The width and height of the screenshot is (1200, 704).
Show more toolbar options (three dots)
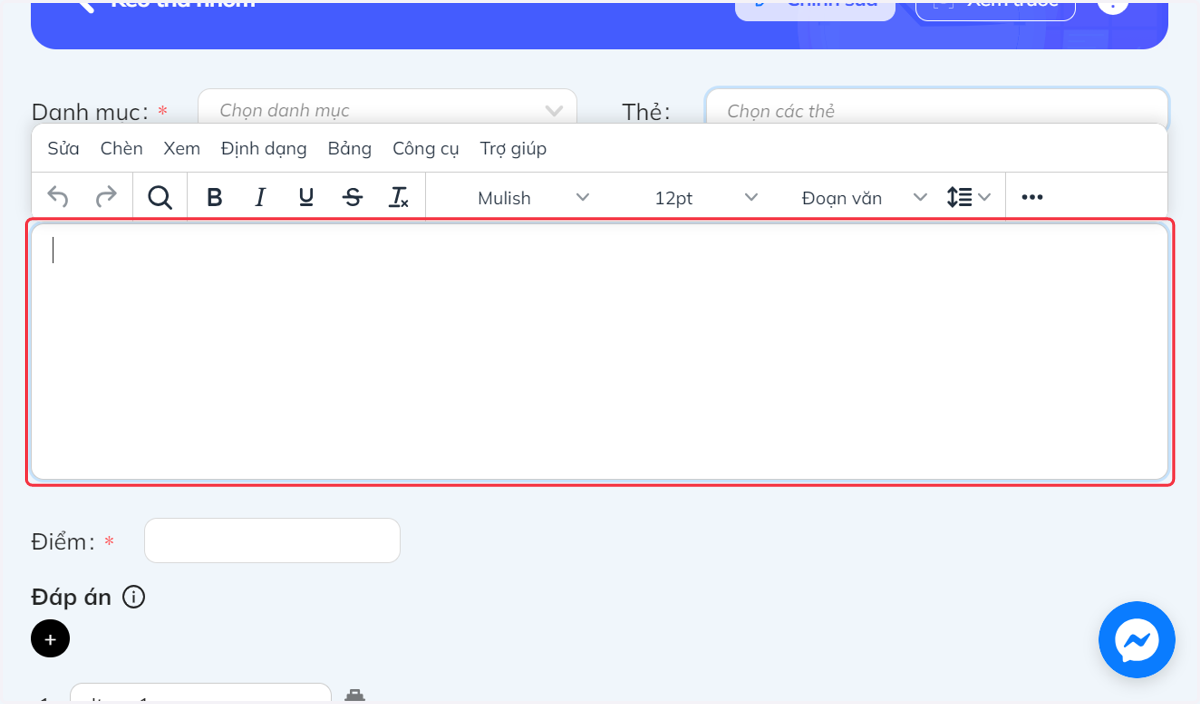(x=1032, y=197)
